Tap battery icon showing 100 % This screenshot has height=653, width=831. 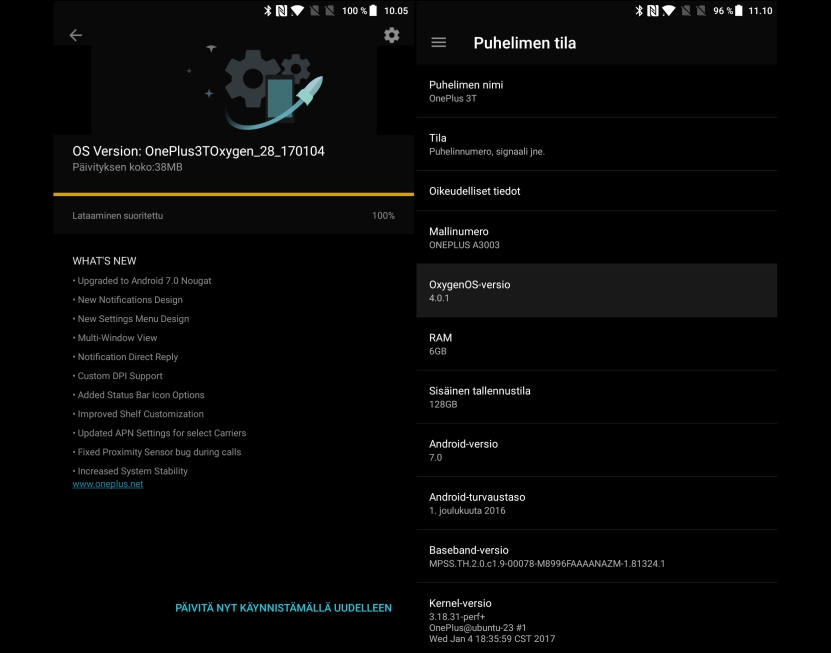coord(373,11)
